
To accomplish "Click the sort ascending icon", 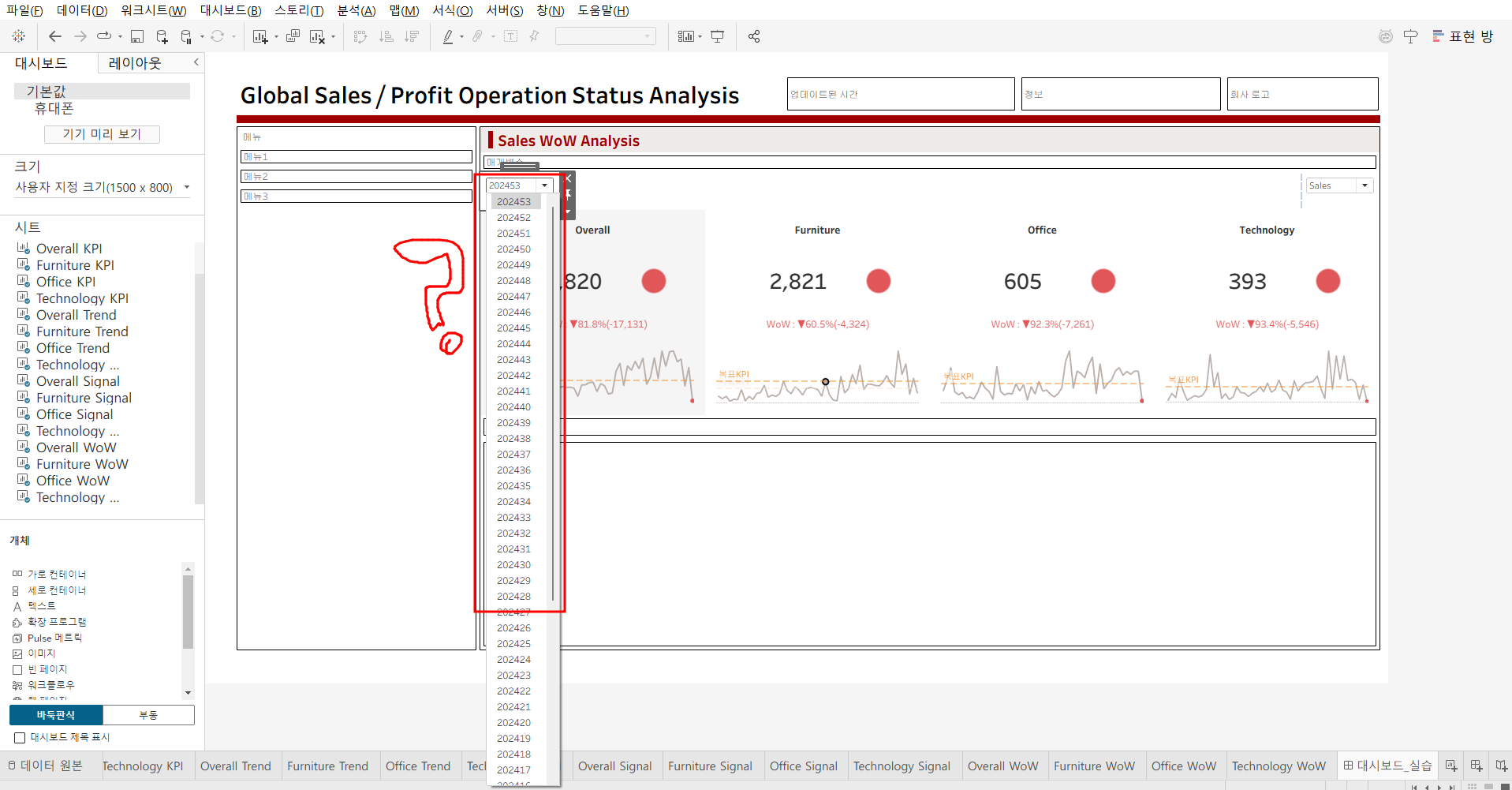I will (386, 36).
